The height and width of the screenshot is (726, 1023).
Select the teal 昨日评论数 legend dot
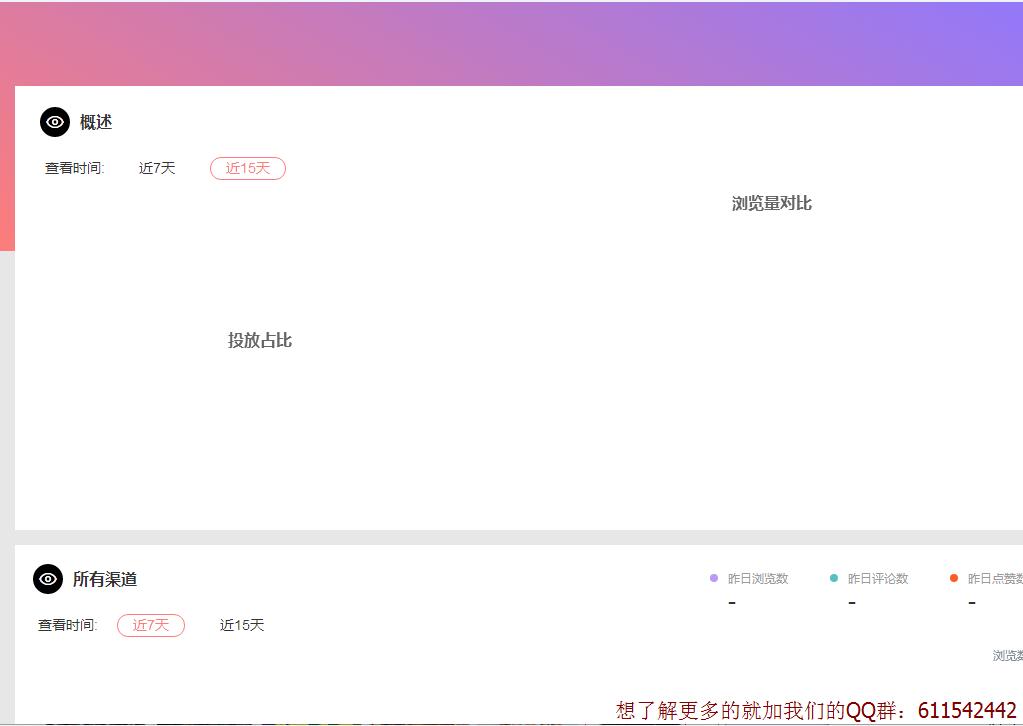pos(833,578)
